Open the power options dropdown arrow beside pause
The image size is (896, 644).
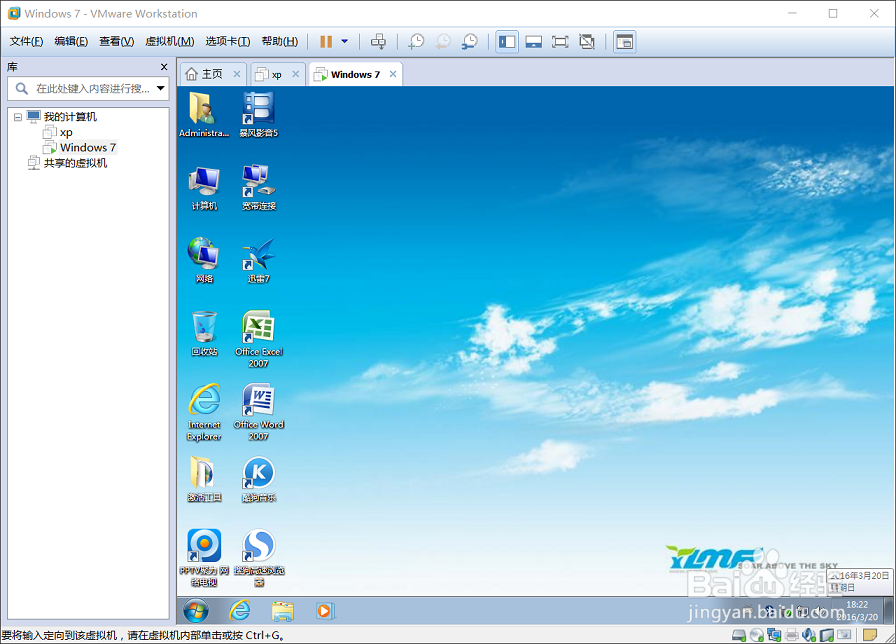coord(345,42)
